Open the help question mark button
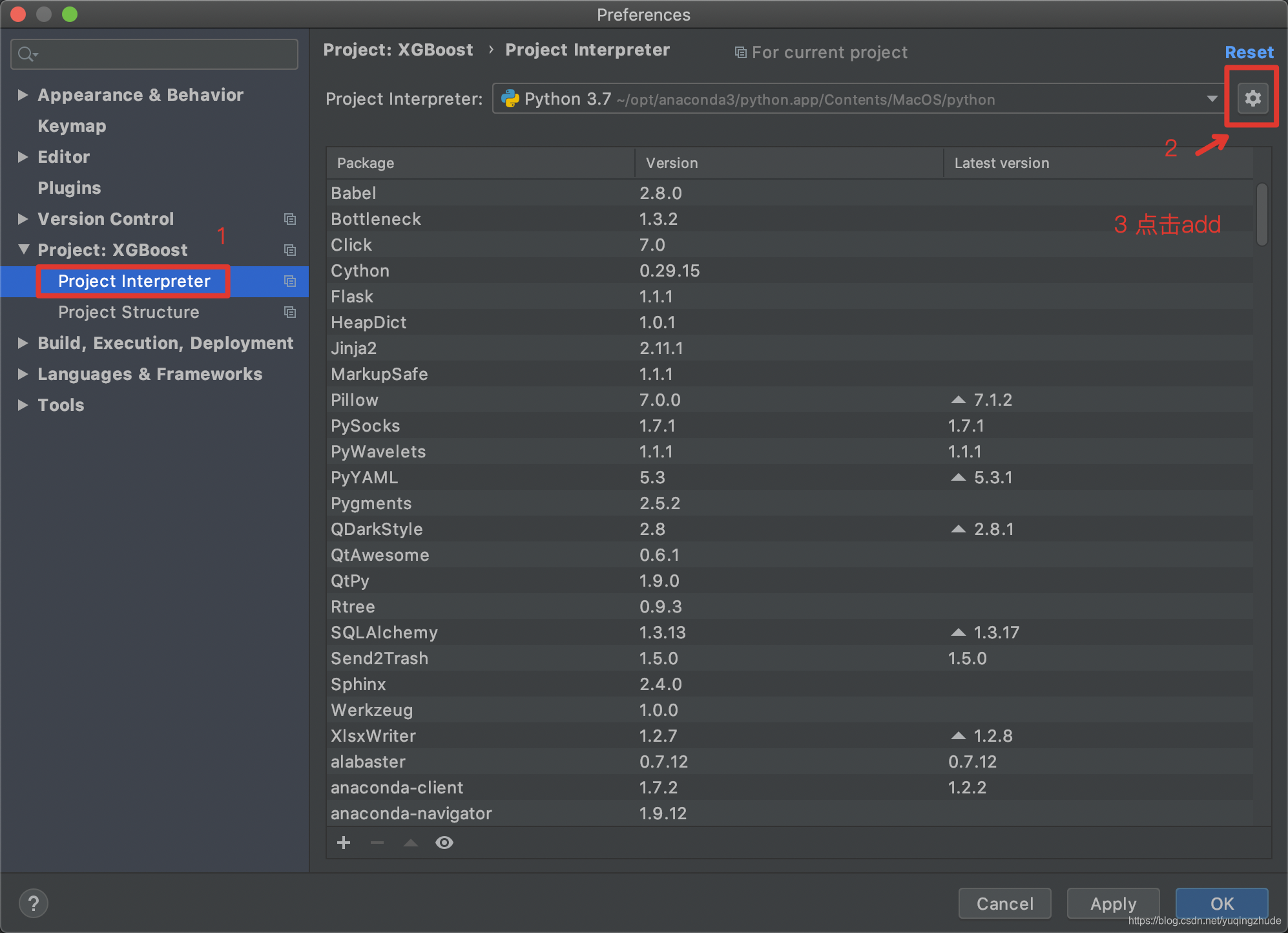Image resolution: width=1288 pixels, height=933 pixels. click(34, 903)
